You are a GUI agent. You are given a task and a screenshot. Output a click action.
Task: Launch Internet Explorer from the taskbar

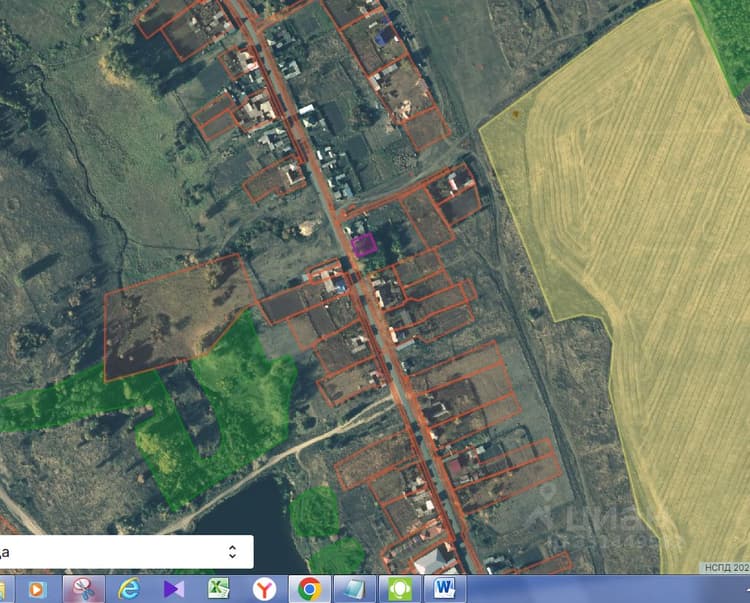click(x=129, y=589)
